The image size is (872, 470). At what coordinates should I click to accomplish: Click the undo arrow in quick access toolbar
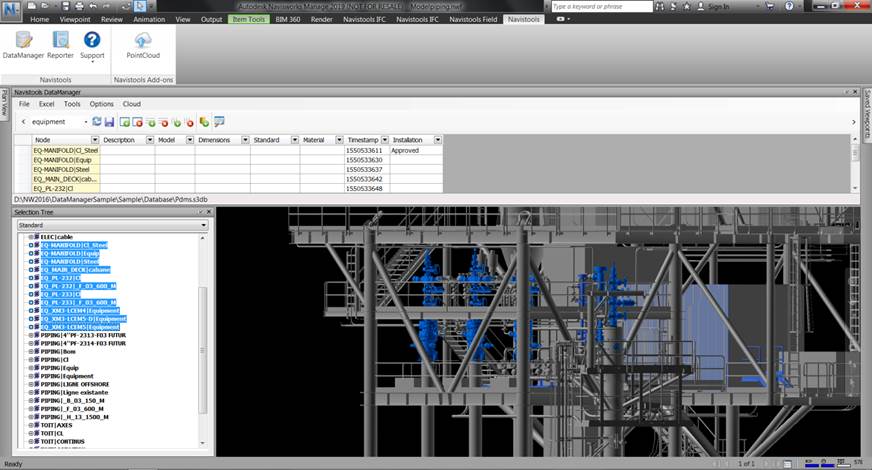(x=92, y=6)
